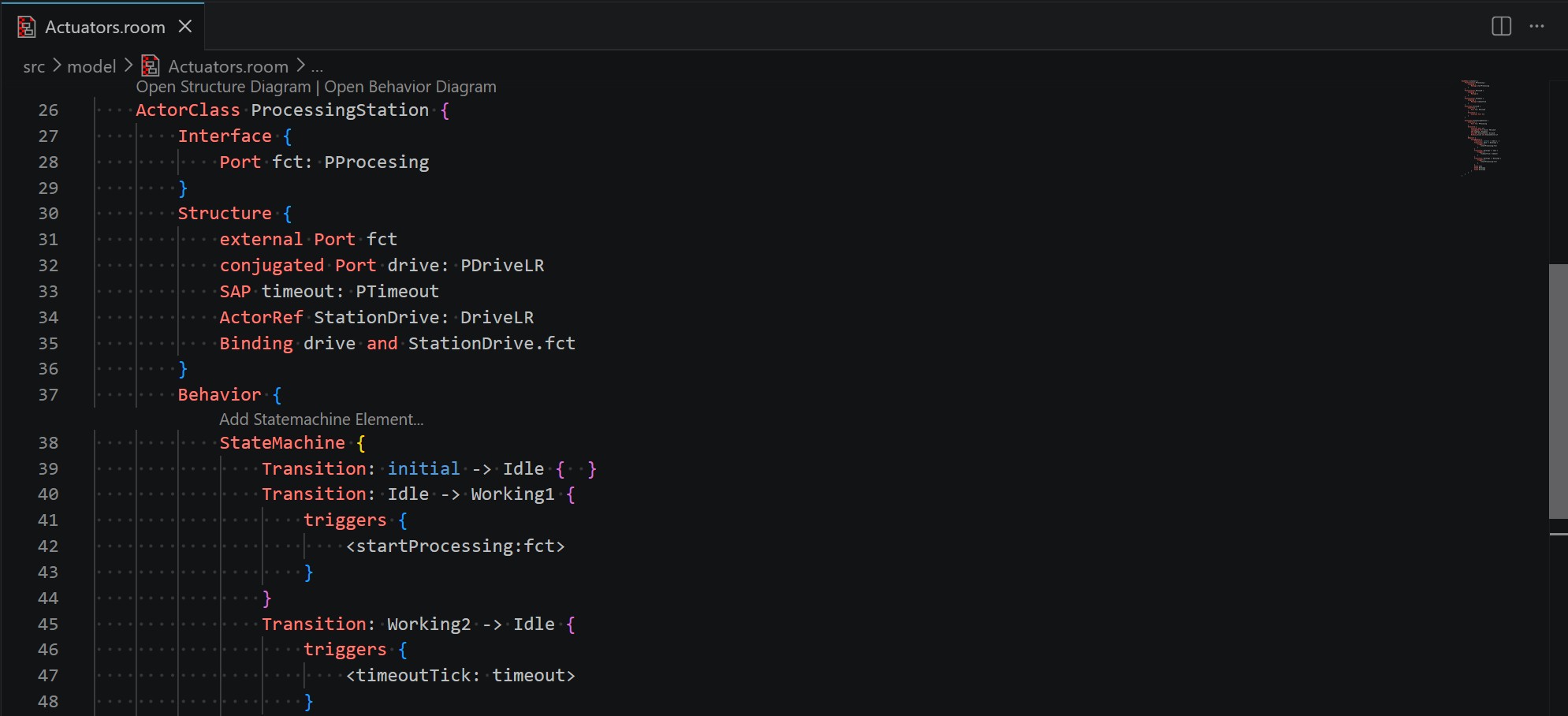Click the <startProcessing:fct> trigger text

(x=456, y=546)
